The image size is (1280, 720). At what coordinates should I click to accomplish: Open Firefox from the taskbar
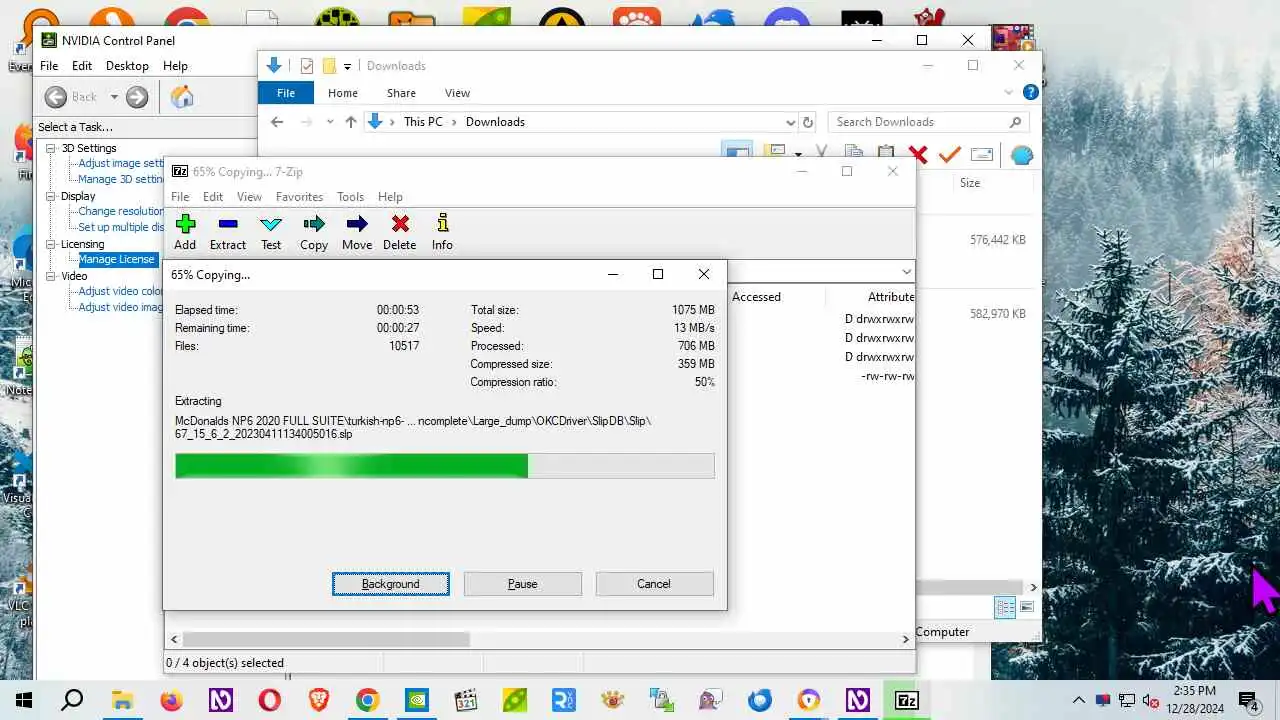point(171,700)
